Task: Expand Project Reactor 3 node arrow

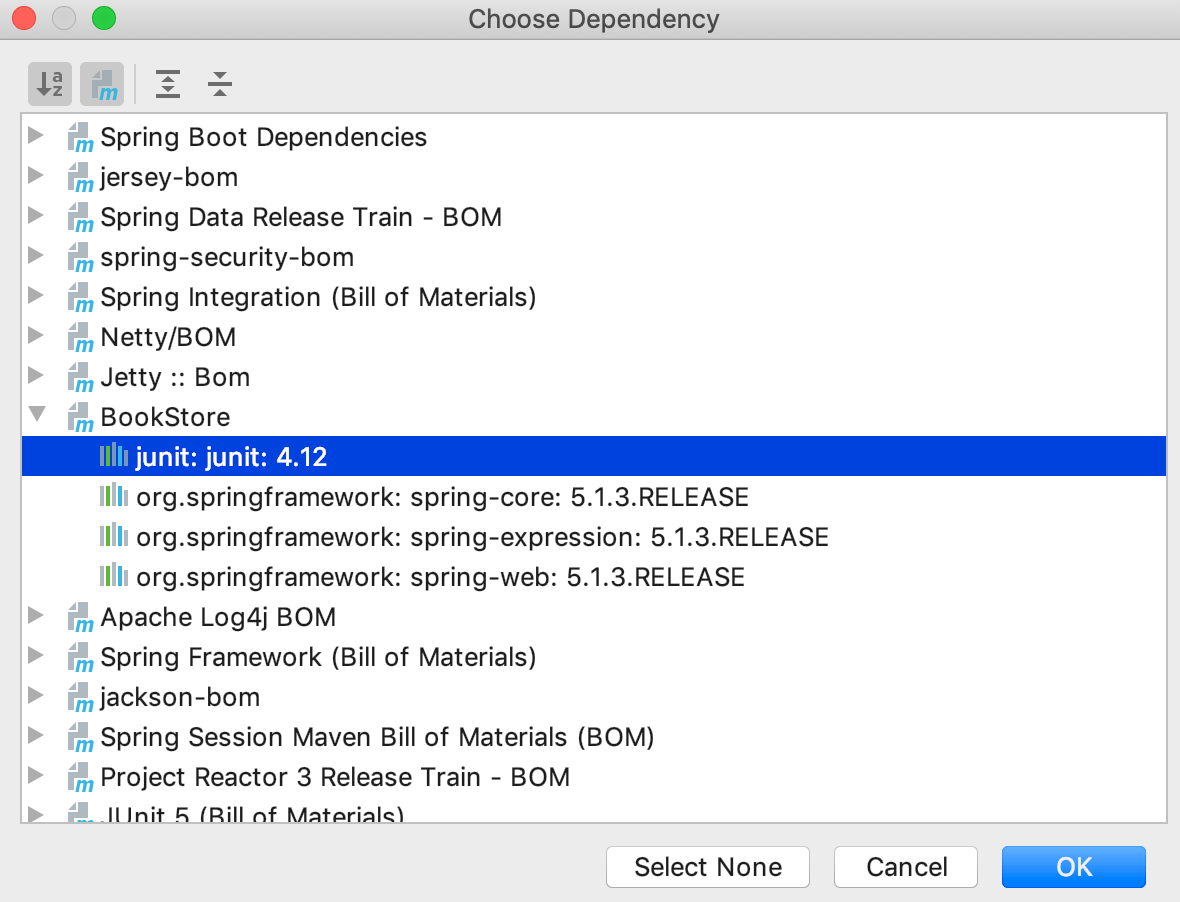Action: [35, 776]
